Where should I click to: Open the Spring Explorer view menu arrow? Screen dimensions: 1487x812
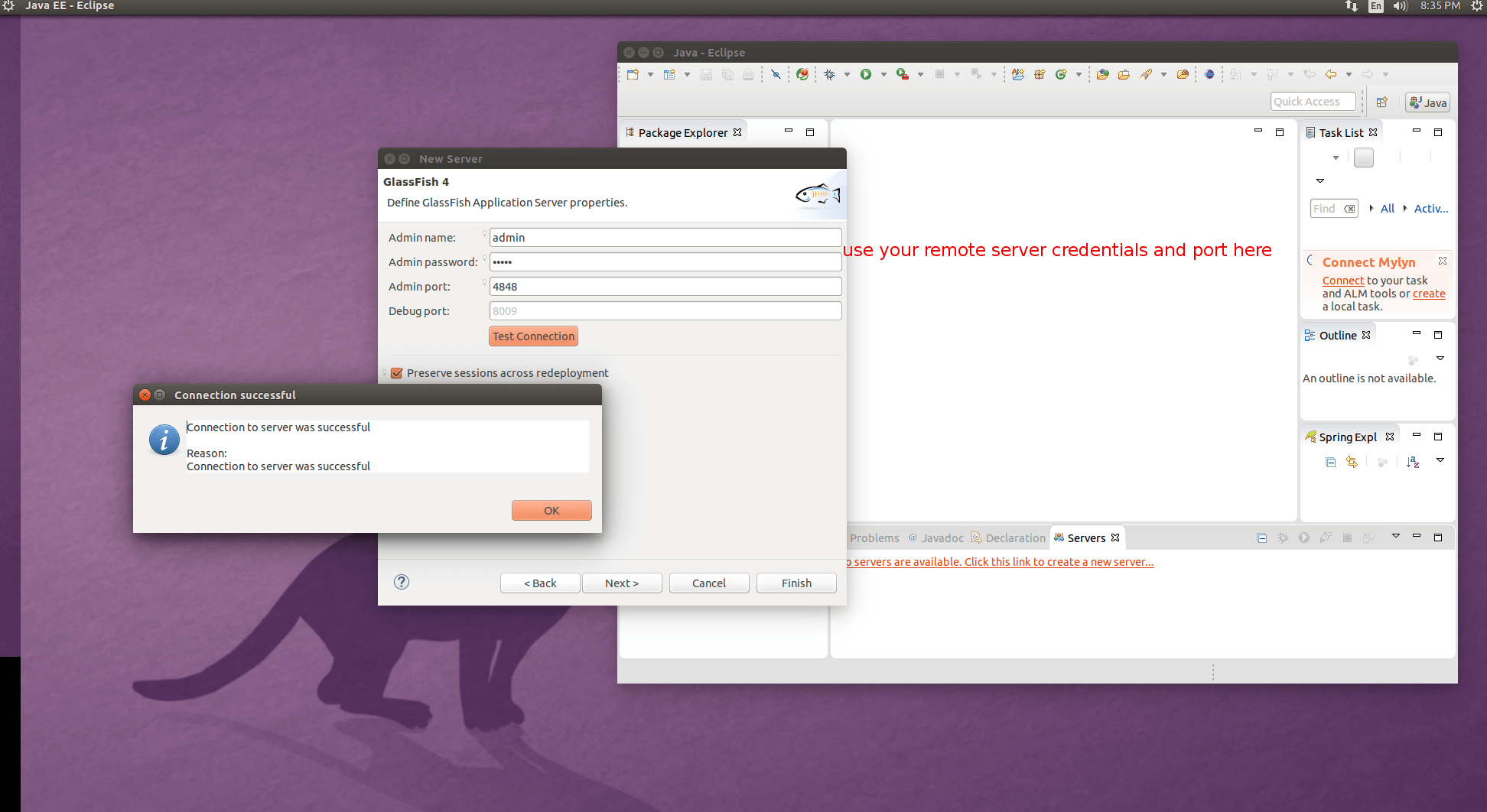pos(1440,460)
